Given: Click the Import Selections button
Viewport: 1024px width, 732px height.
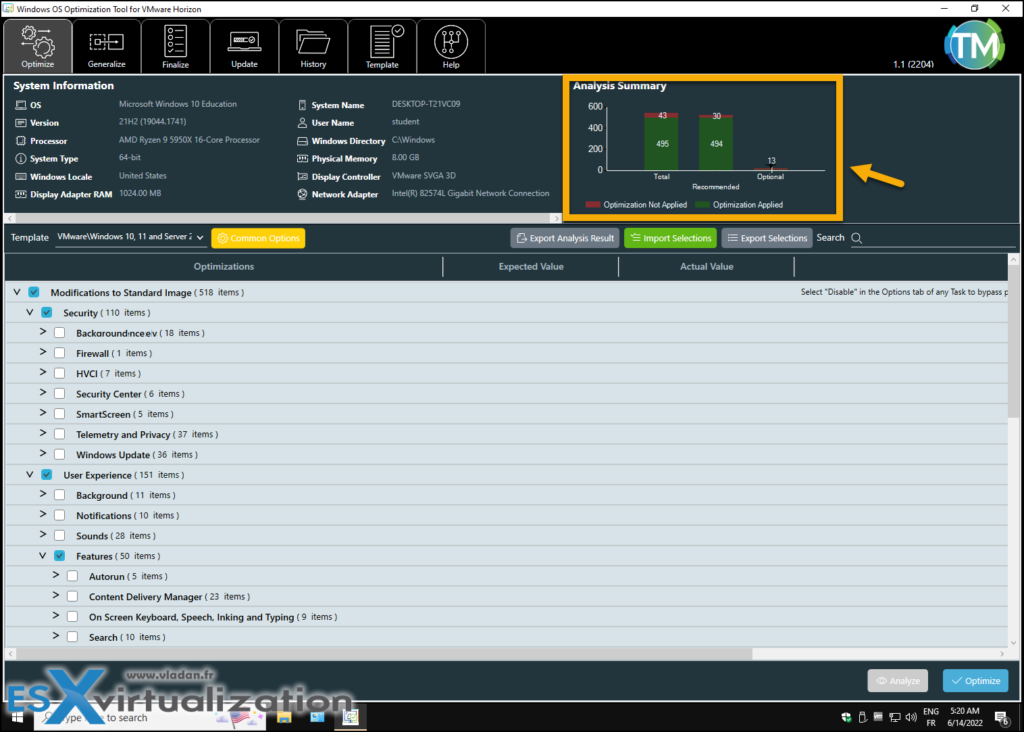Looking at the screenshot, I should 670,238.
